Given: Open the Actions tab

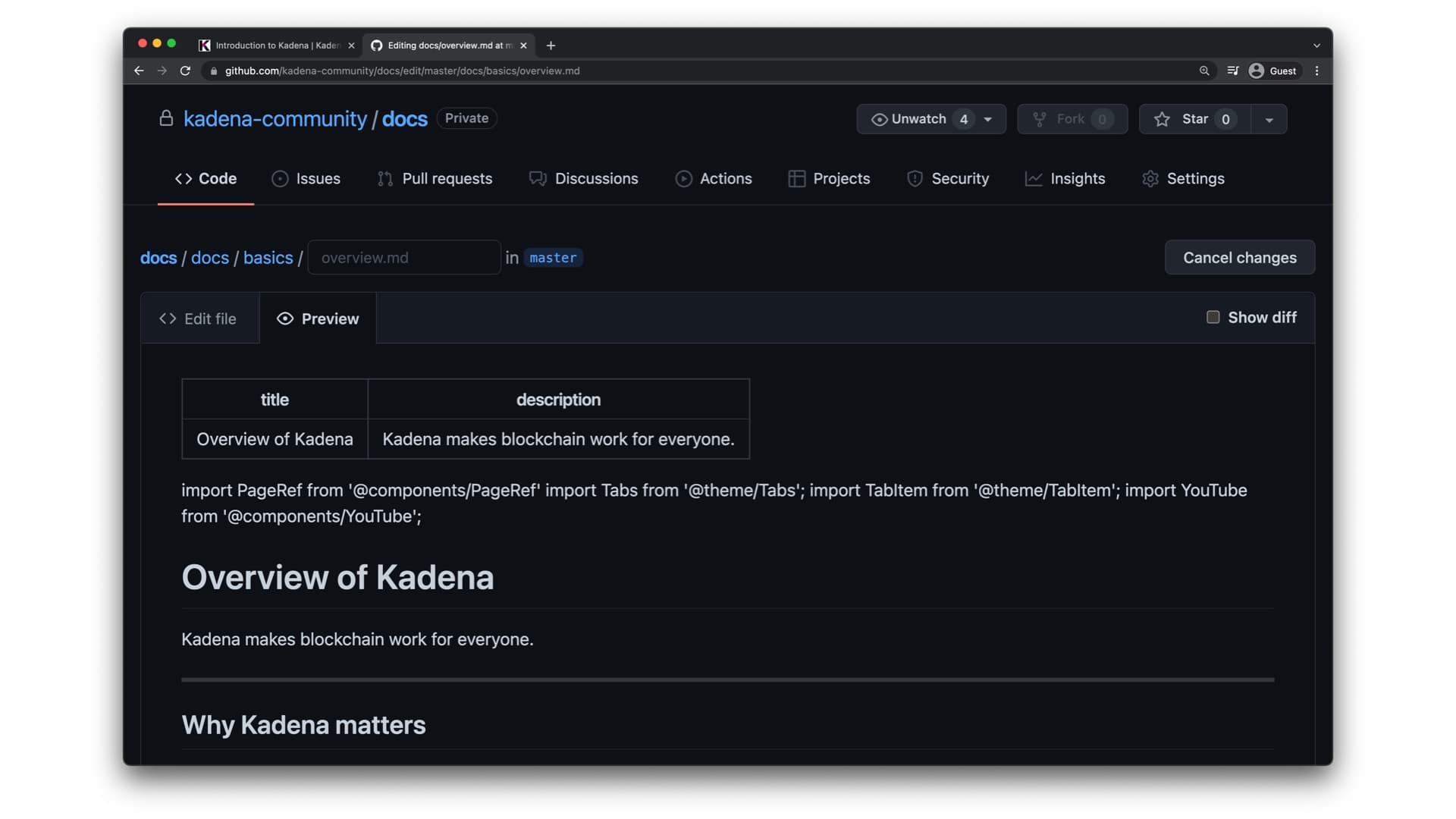Looking at the screenshot, I should (713, 178).
